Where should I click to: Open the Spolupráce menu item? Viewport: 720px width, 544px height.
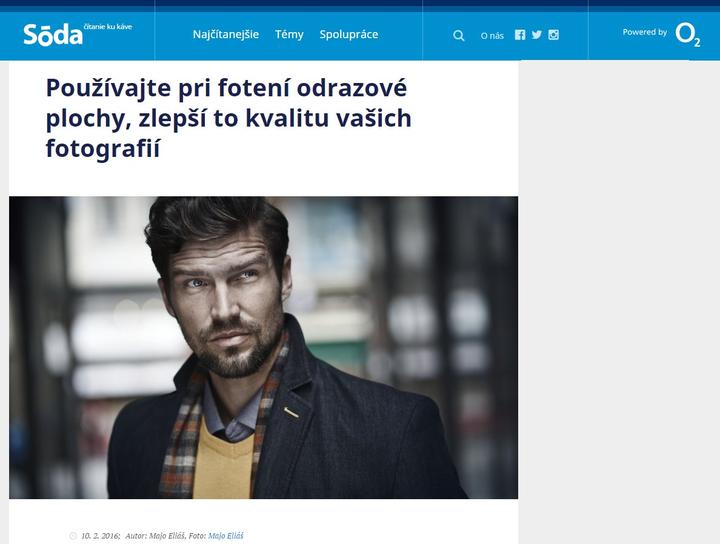click(x=349, y=34)
